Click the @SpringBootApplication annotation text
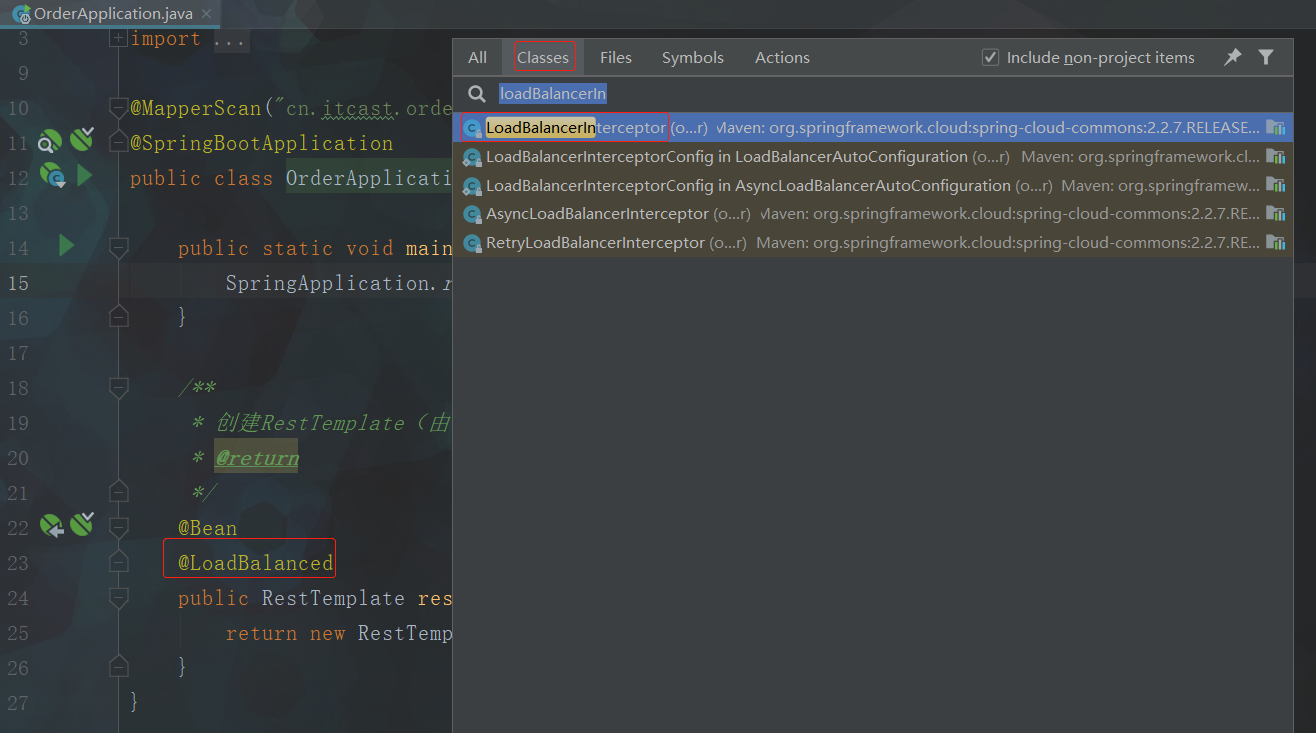 262,143
